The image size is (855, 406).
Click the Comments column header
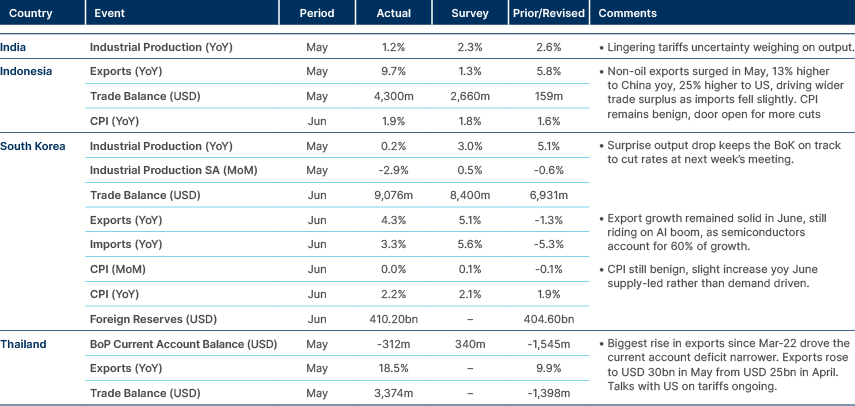(628, 13)
